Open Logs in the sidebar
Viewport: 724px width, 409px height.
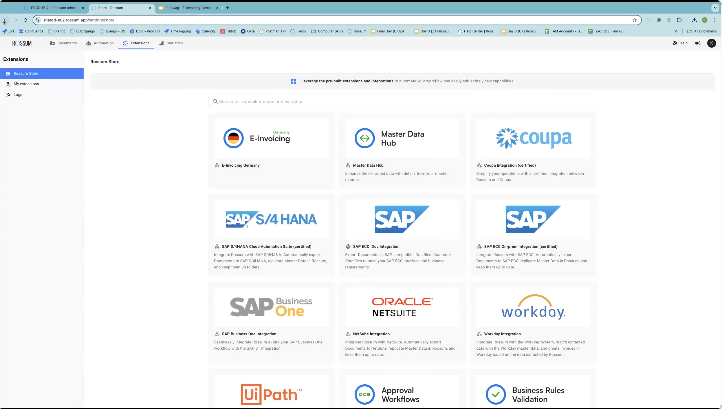pyautogui.click(x=42, y=95)
